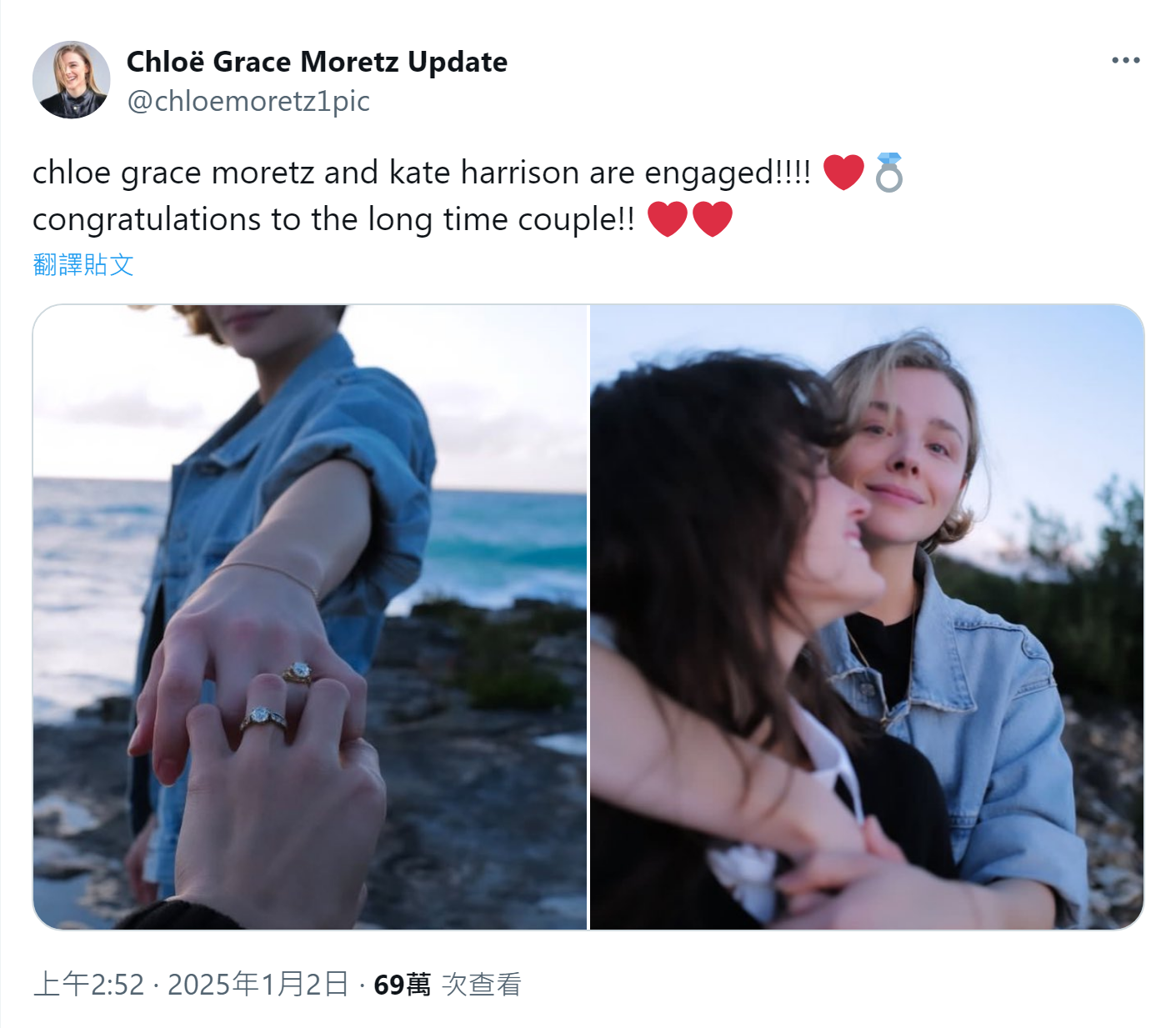Image resolution: width=1176 pixels, height=1028 pixels.
Task: Translate the post via 翻譯貼文
Action: click(83, 264)
